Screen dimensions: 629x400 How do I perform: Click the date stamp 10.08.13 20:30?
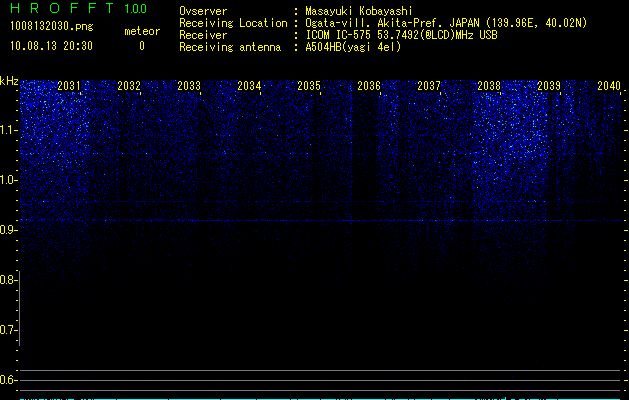[x=51, y=46]
